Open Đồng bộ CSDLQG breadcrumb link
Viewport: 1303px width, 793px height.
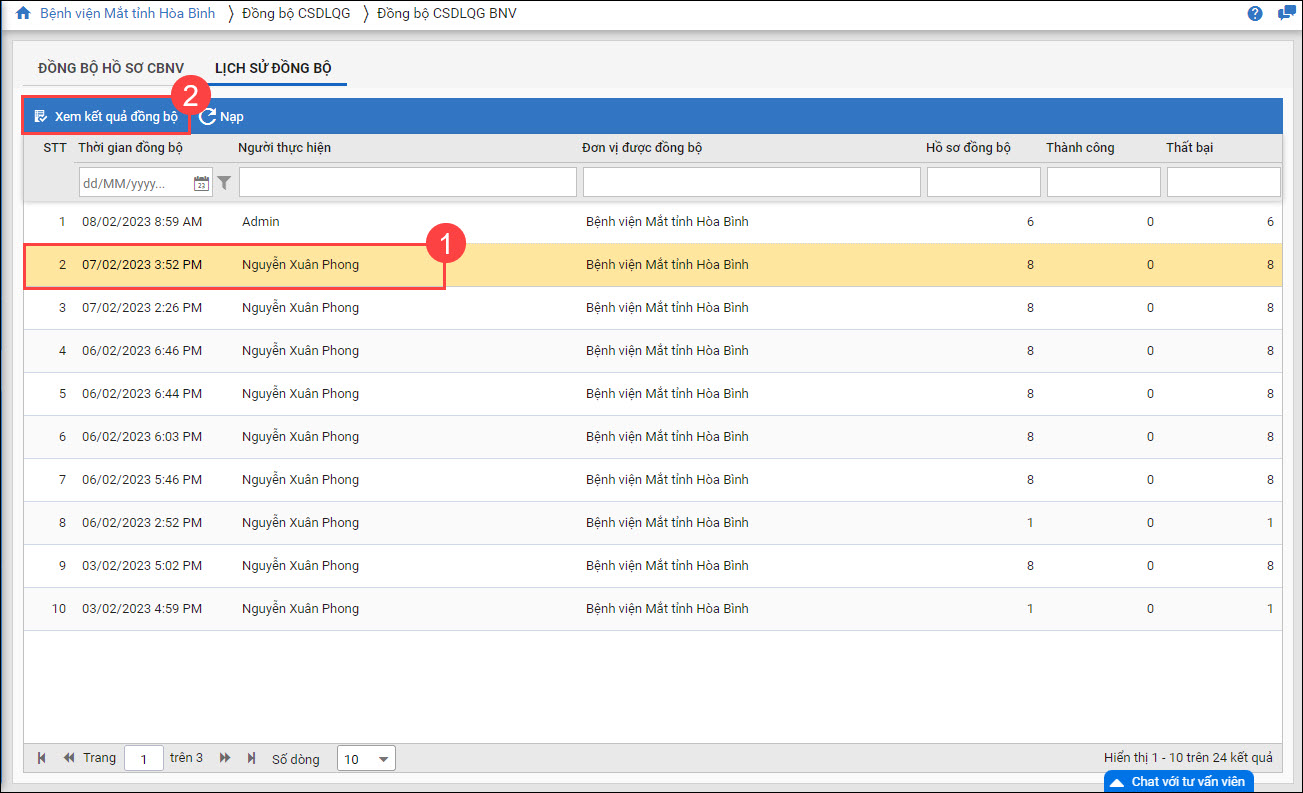(x=296, y=14)
